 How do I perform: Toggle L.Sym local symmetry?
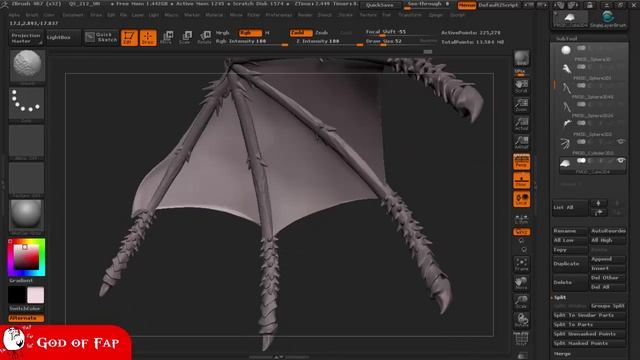(521, 219)
